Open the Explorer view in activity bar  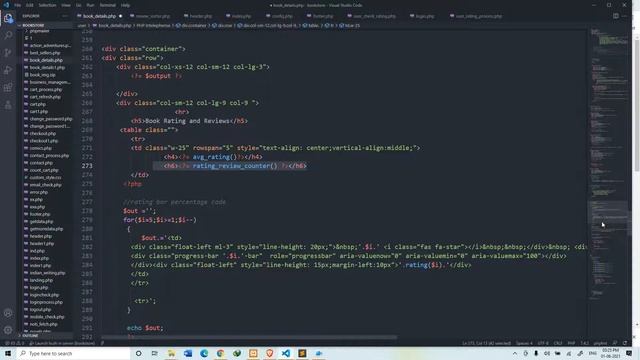(x=8, y=18)
